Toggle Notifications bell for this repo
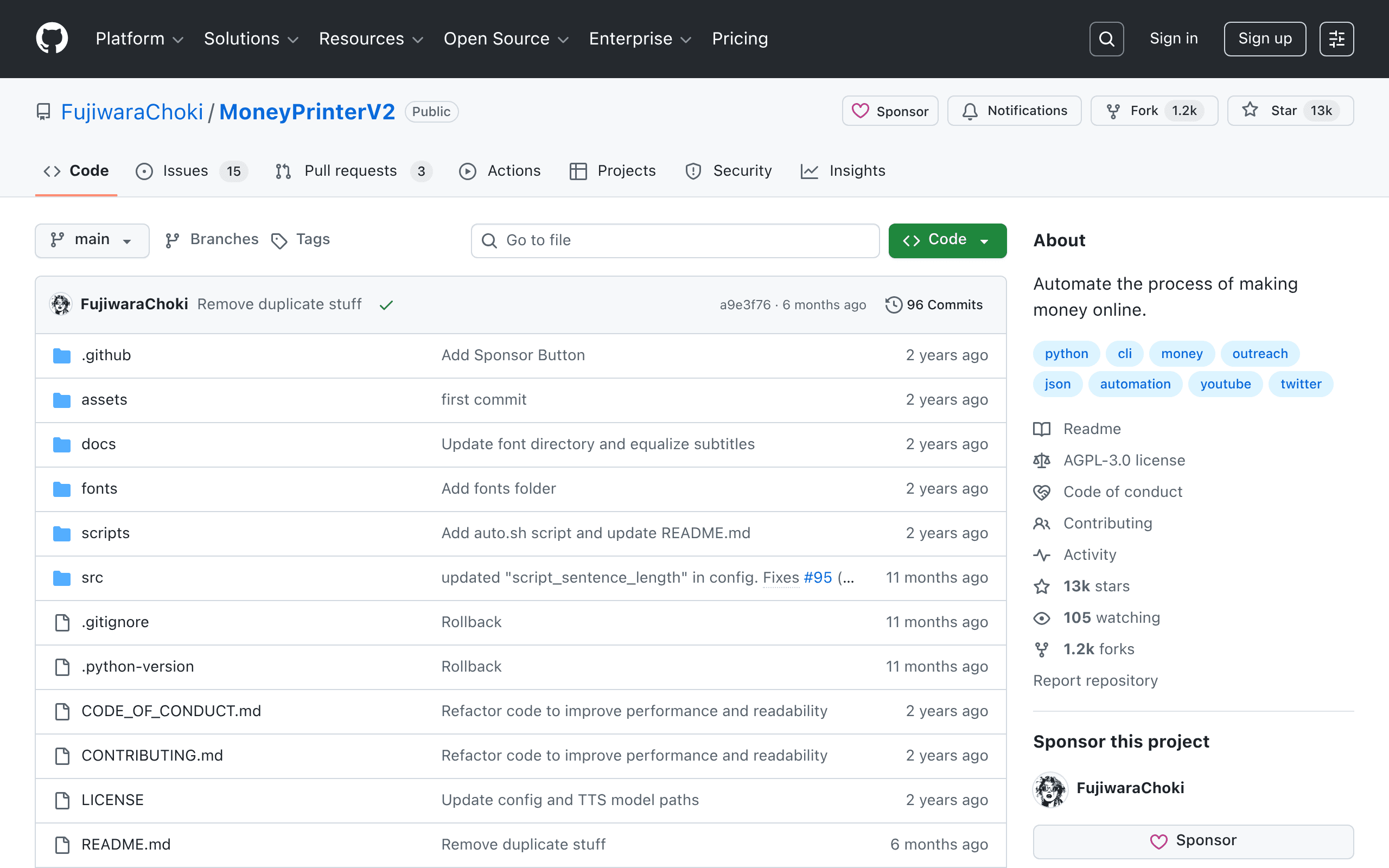This screenshot has width=1389, height=868. [1014, 111]
